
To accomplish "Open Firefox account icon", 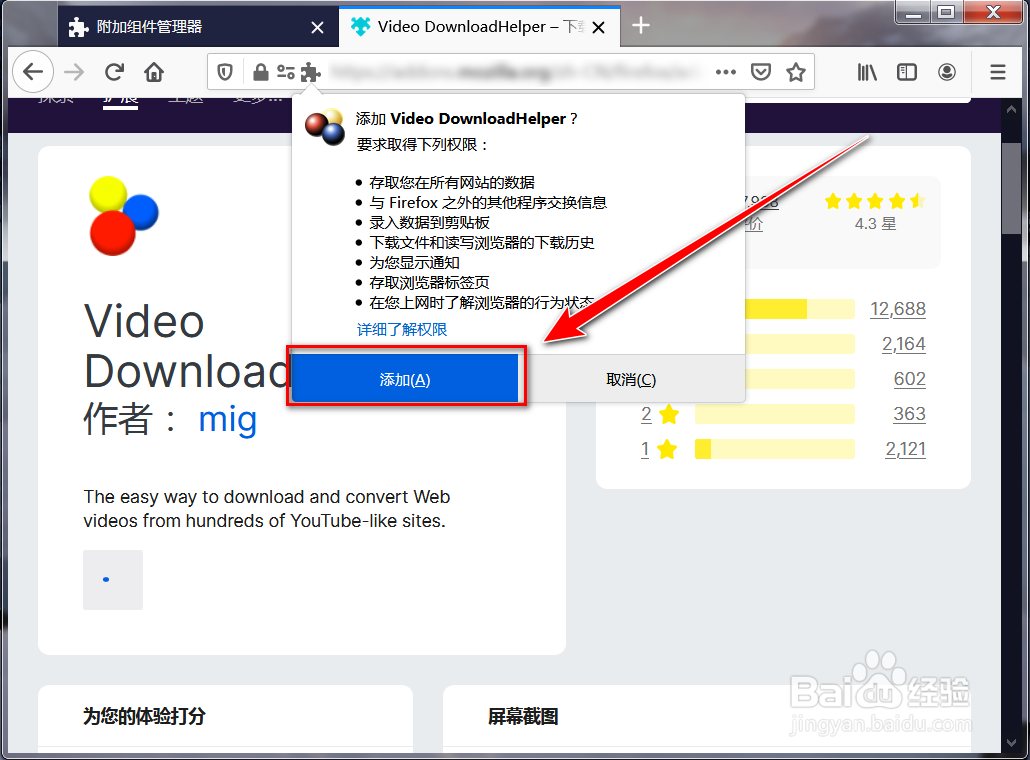I will click(x=947, y=72).
